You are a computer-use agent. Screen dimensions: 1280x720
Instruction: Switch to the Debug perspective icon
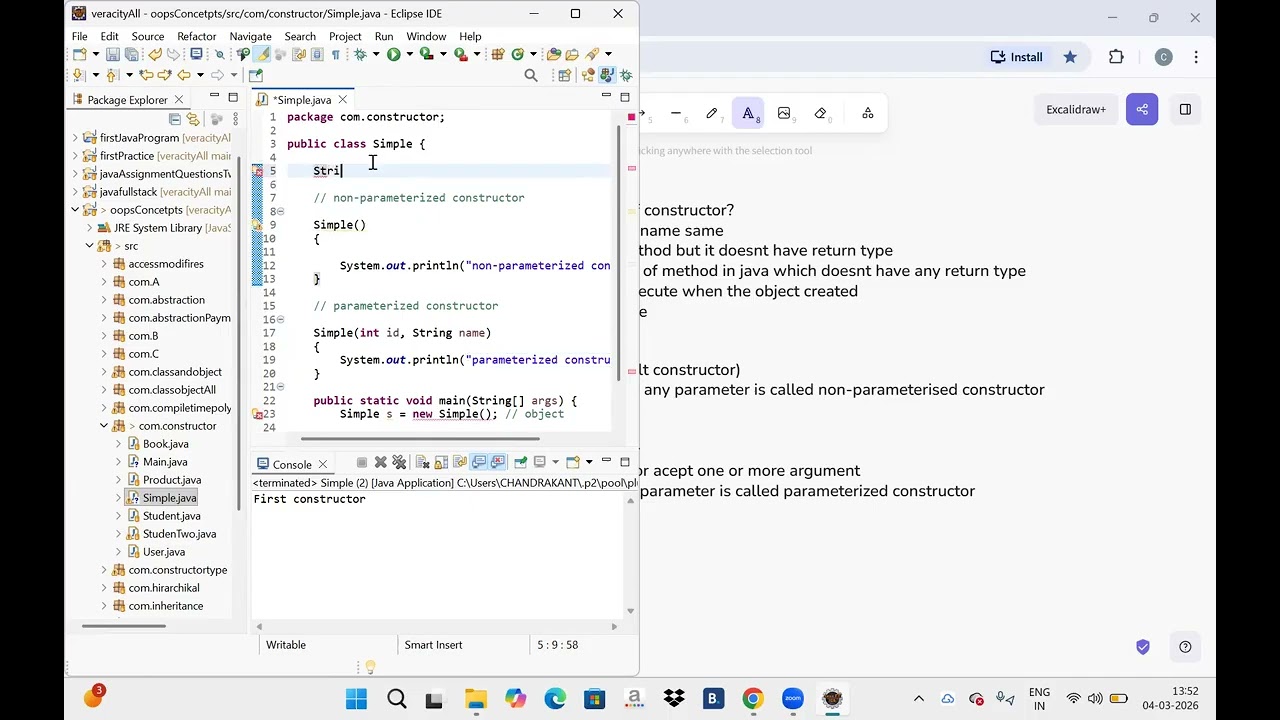pos(626,75)
